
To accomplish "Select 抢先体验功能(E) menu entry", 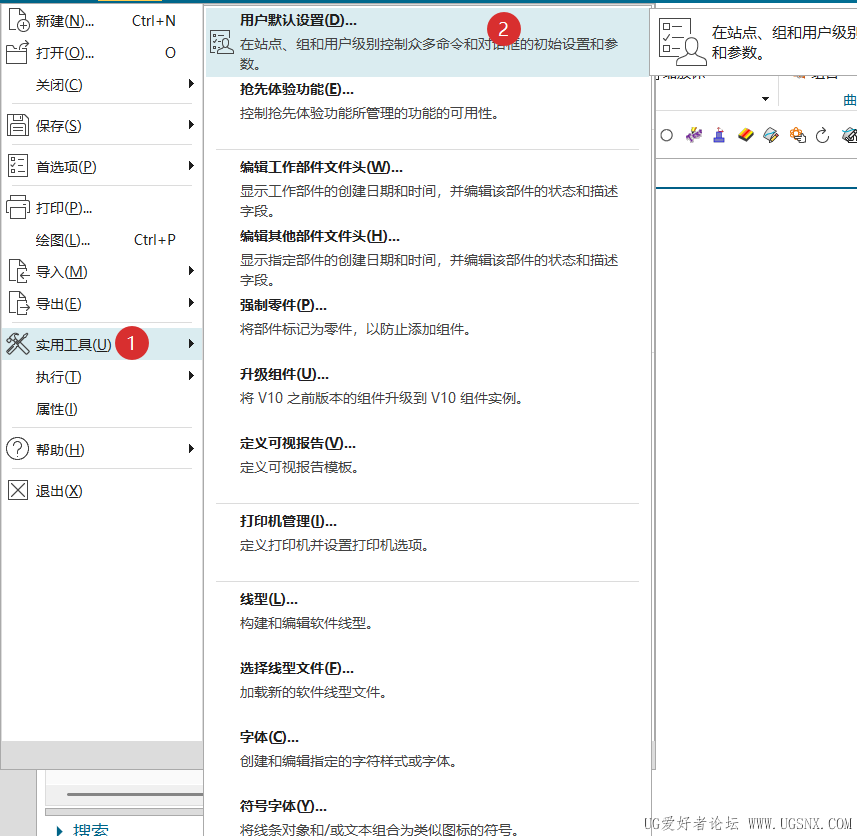I will (x=428, y=102).
